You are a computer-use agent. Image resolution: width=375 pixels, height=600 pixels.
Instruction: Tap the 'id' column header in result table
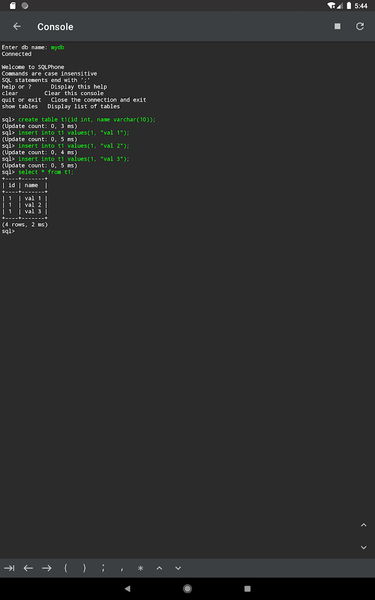(x=11, y=185)
